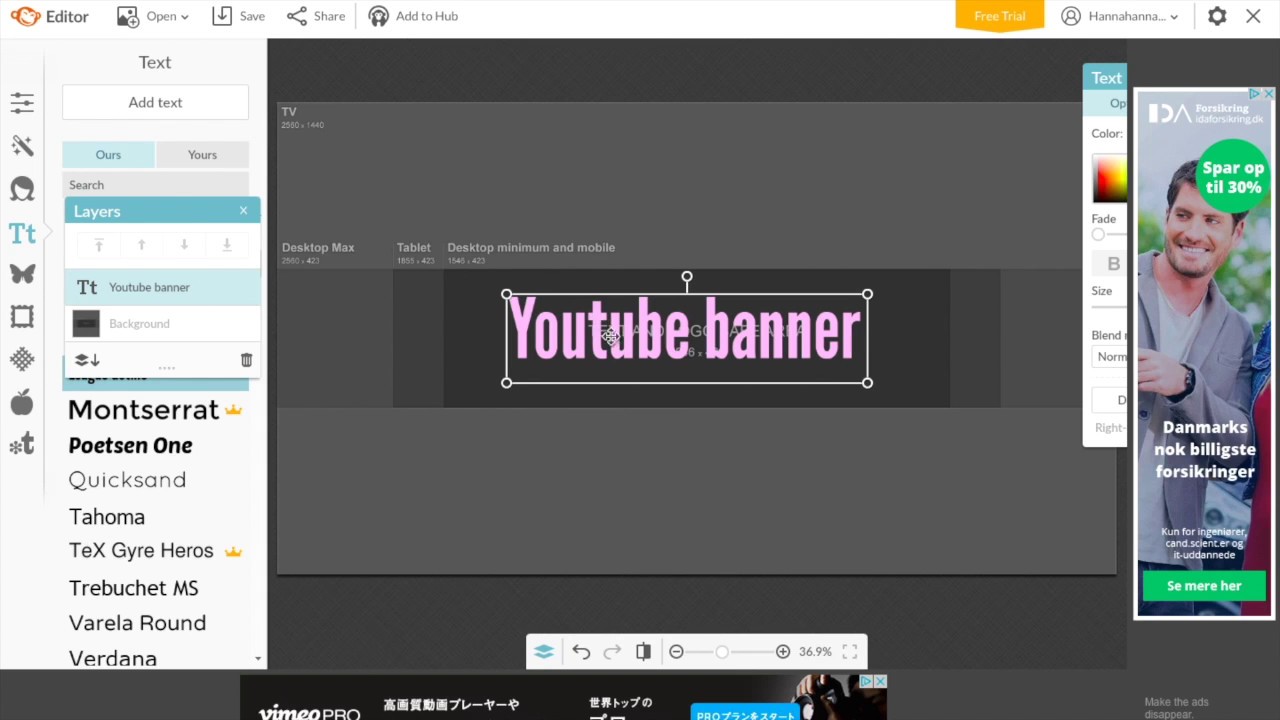Close the editor with the top-right X
This screenshot has height=720, width=1280.
pos(1253,16)
